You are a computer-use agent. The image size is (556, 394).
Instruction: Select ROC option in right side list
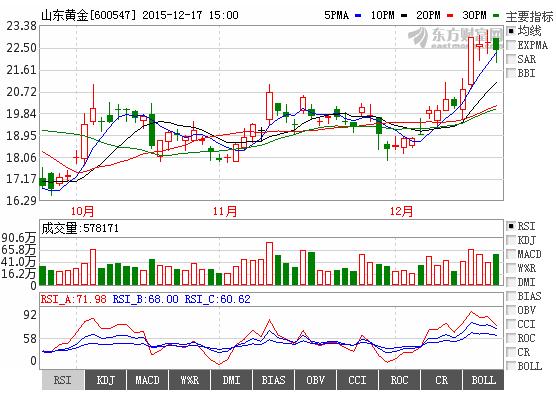pyautogui.click(x=511, y=338)
